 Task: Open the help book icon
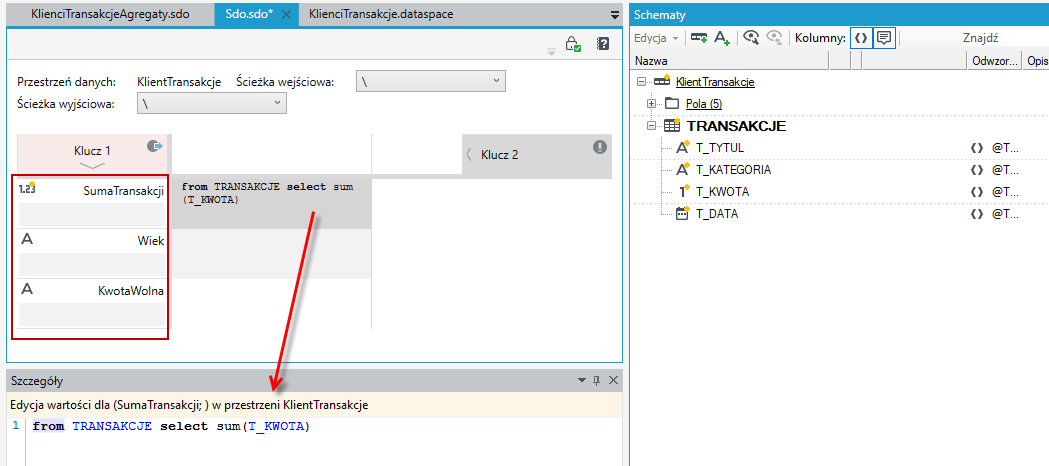pos(603,44)
